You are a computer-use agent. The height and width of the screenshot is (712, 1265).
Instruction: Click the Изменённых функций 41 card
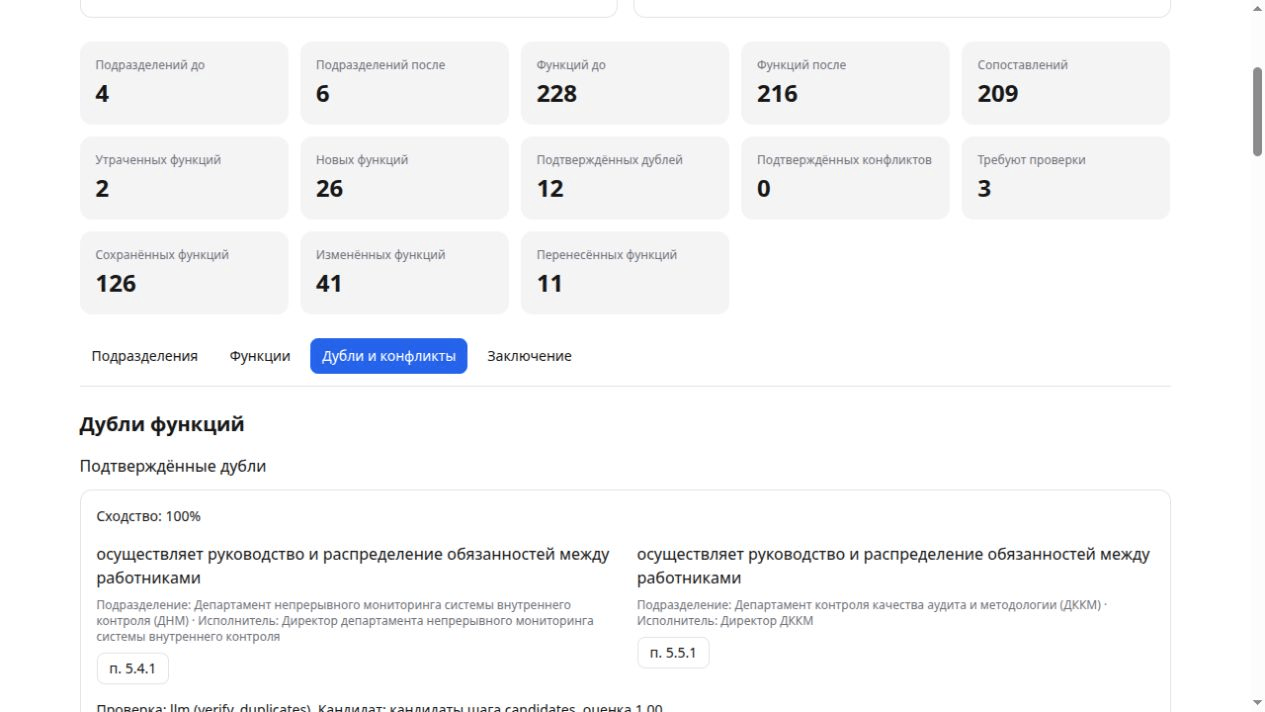(404, 273)
